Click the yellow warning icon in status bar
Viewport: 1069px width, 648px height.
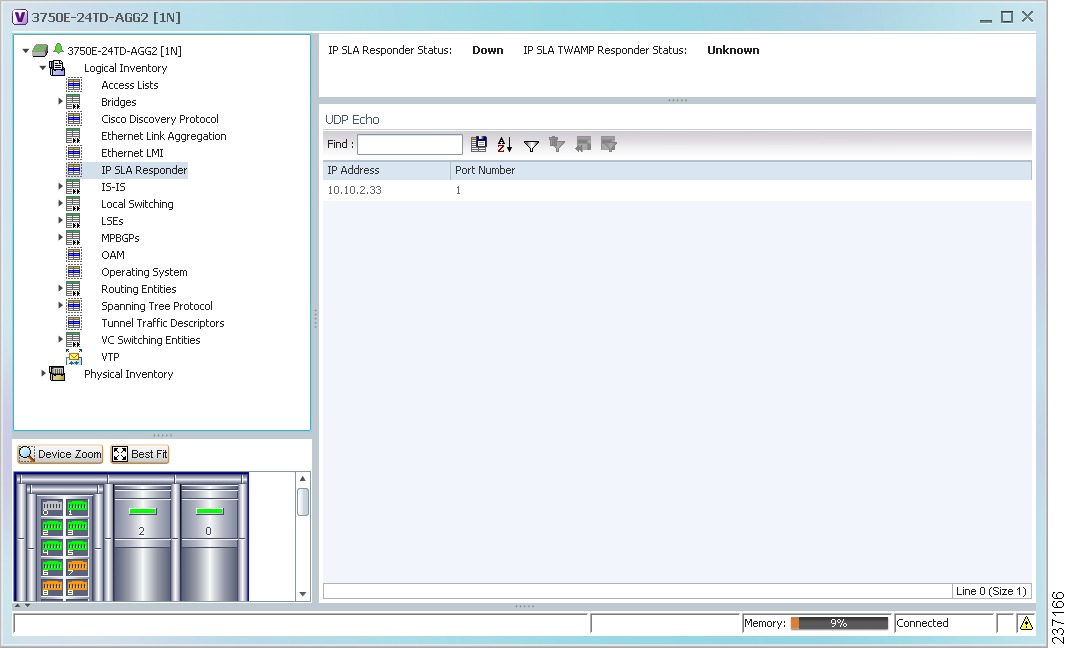[1026, 622]
